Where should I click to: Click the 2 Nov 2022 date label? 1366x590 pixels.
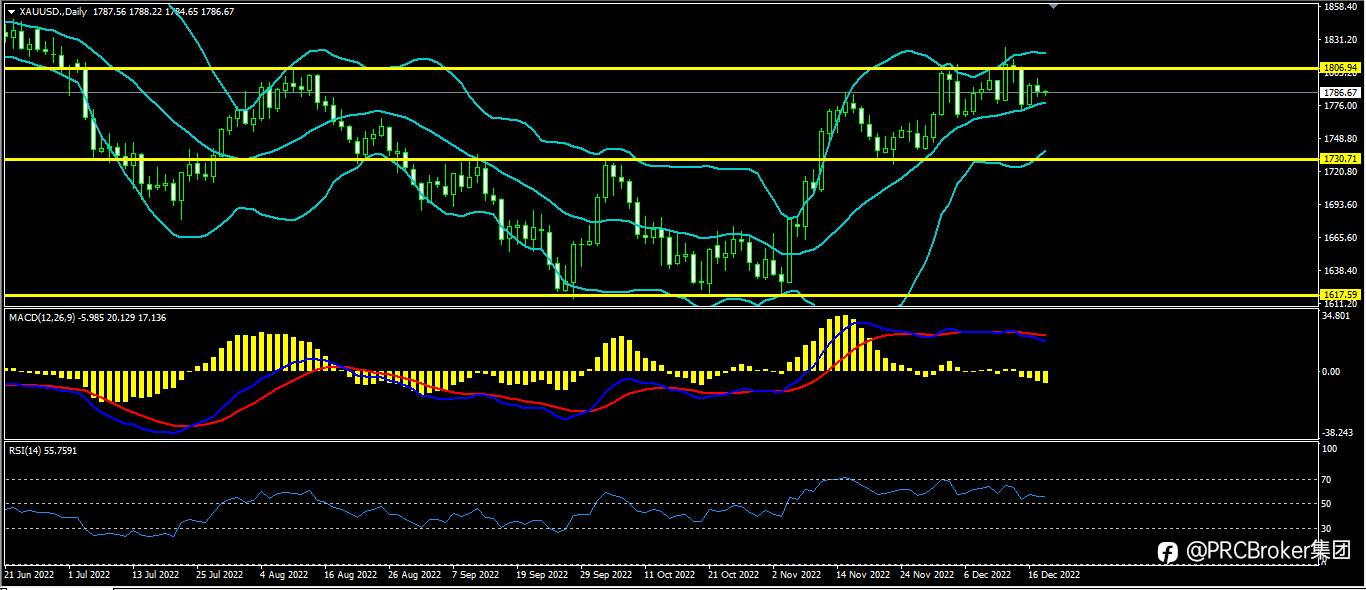coord(796,576)
